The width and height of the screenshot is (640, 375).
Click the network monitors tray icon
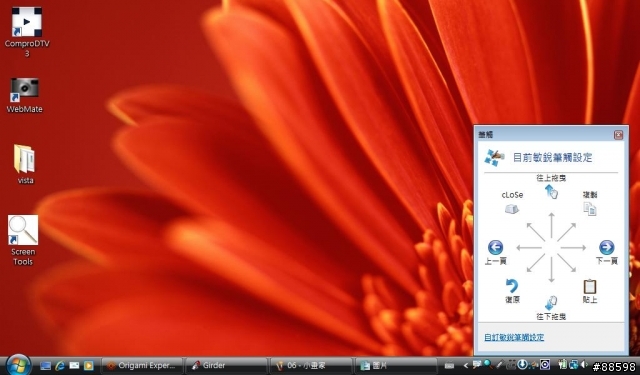[x=573, y=364]
